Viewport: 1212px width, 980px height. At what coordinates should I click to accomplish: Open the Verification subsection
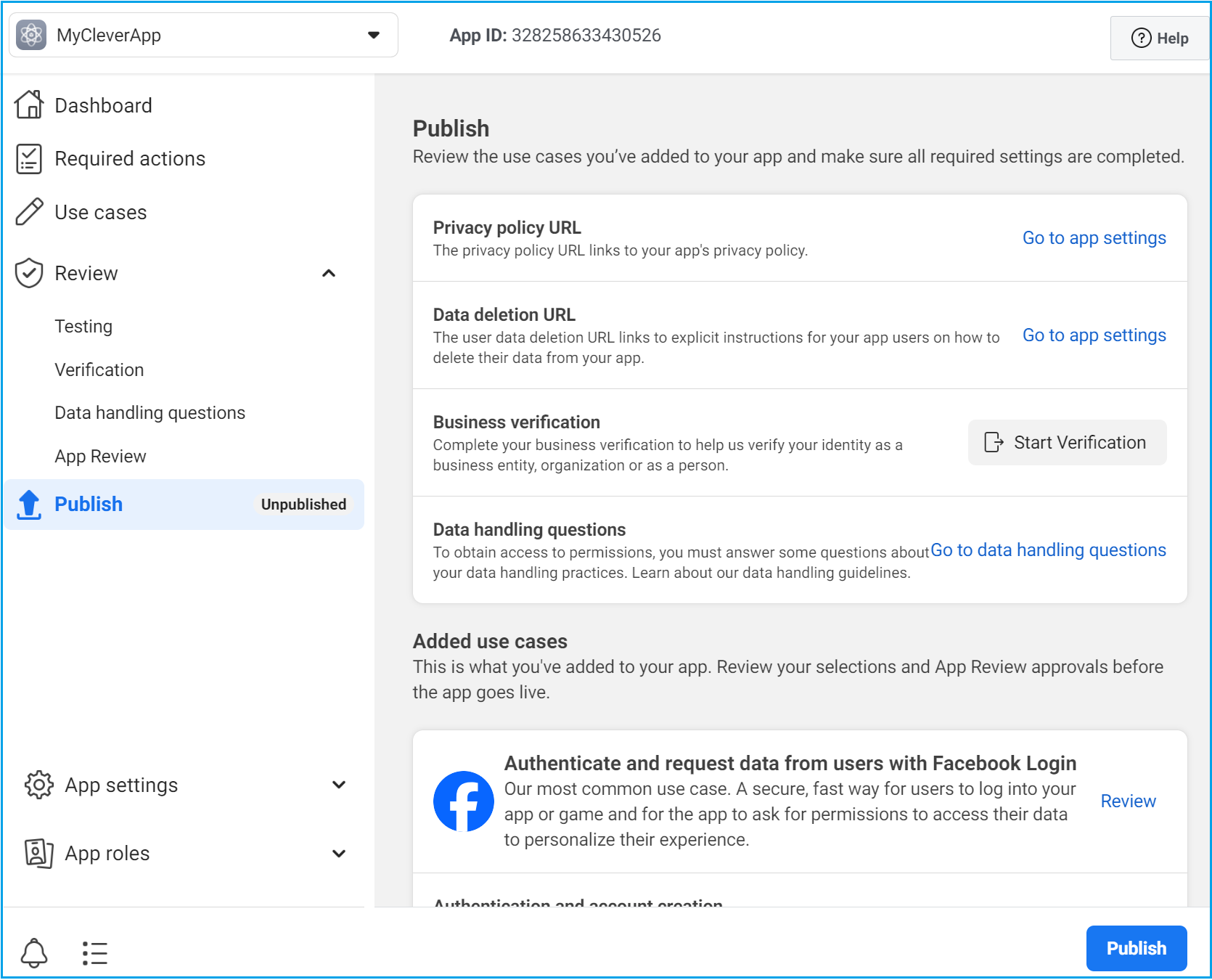coord(99,369)
